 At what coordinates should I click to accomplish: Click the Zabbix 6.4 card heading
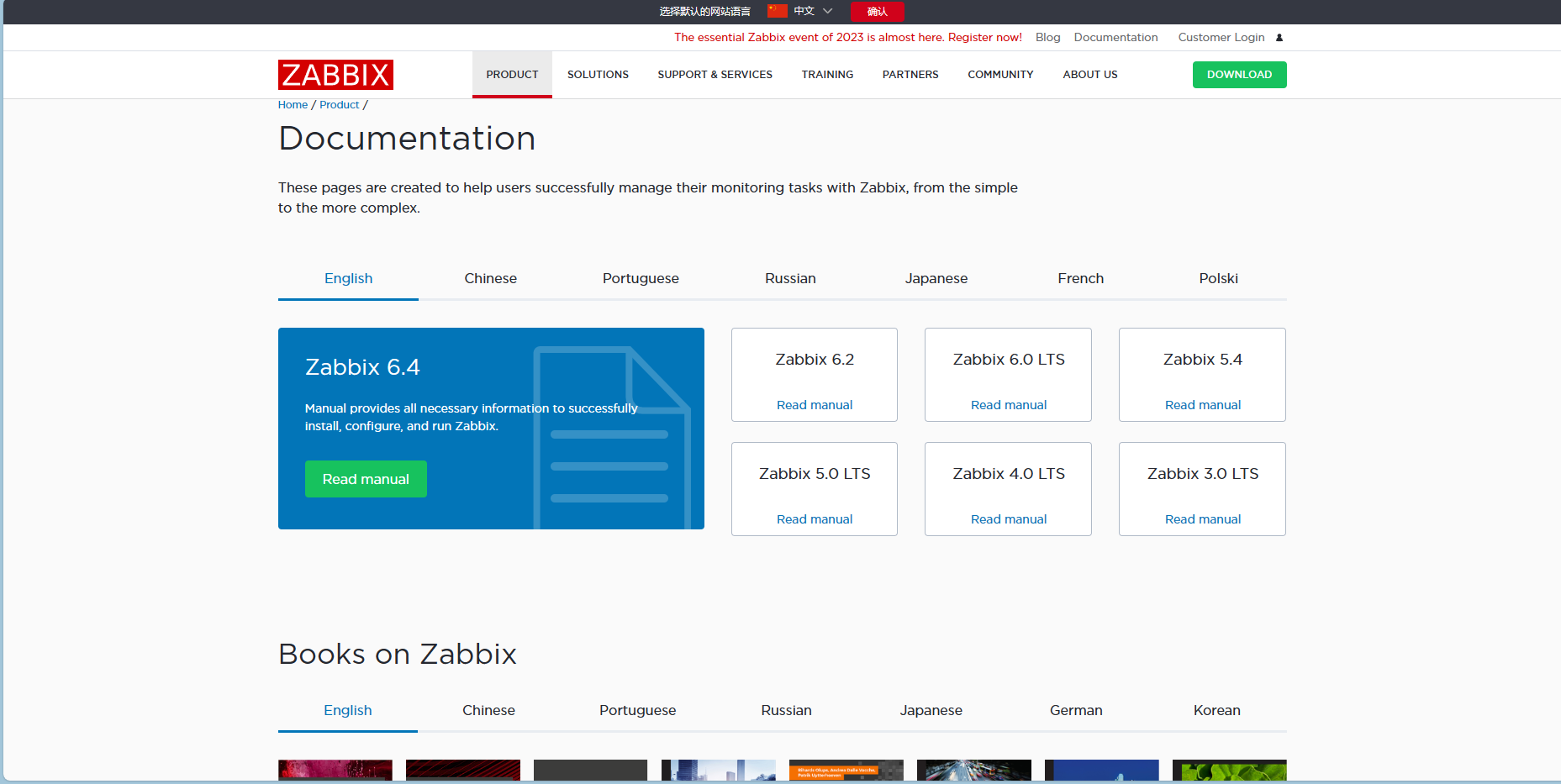coord(362,367)
